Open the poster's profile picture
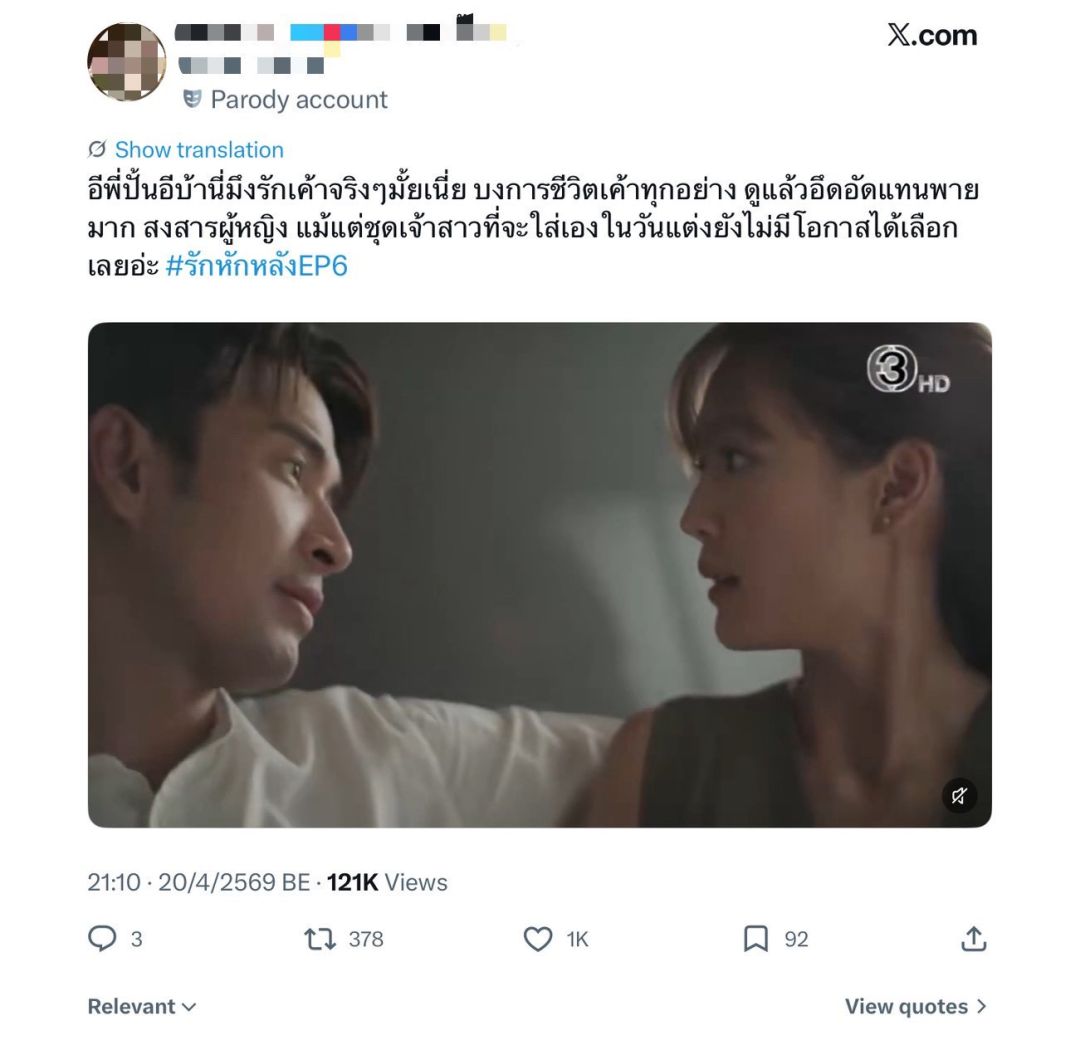This screenshot has height=1045, width=1080. (x=127, y=62)
